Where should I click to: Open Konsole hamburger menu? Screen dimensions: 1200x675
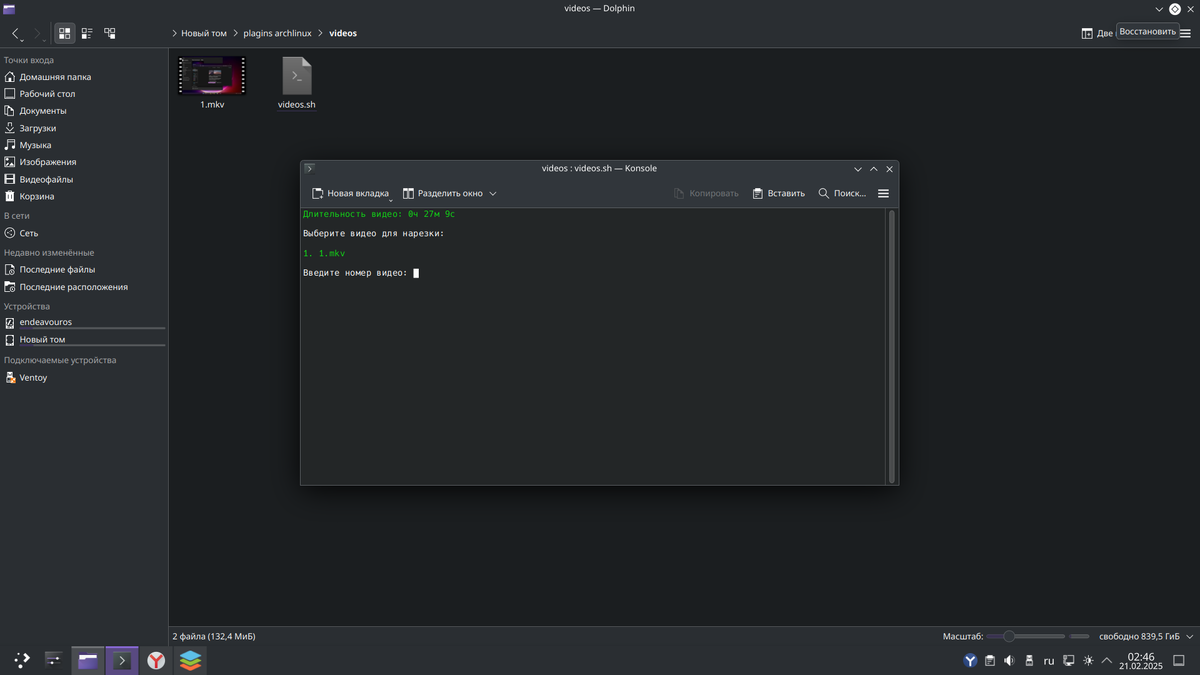(883, 193)
